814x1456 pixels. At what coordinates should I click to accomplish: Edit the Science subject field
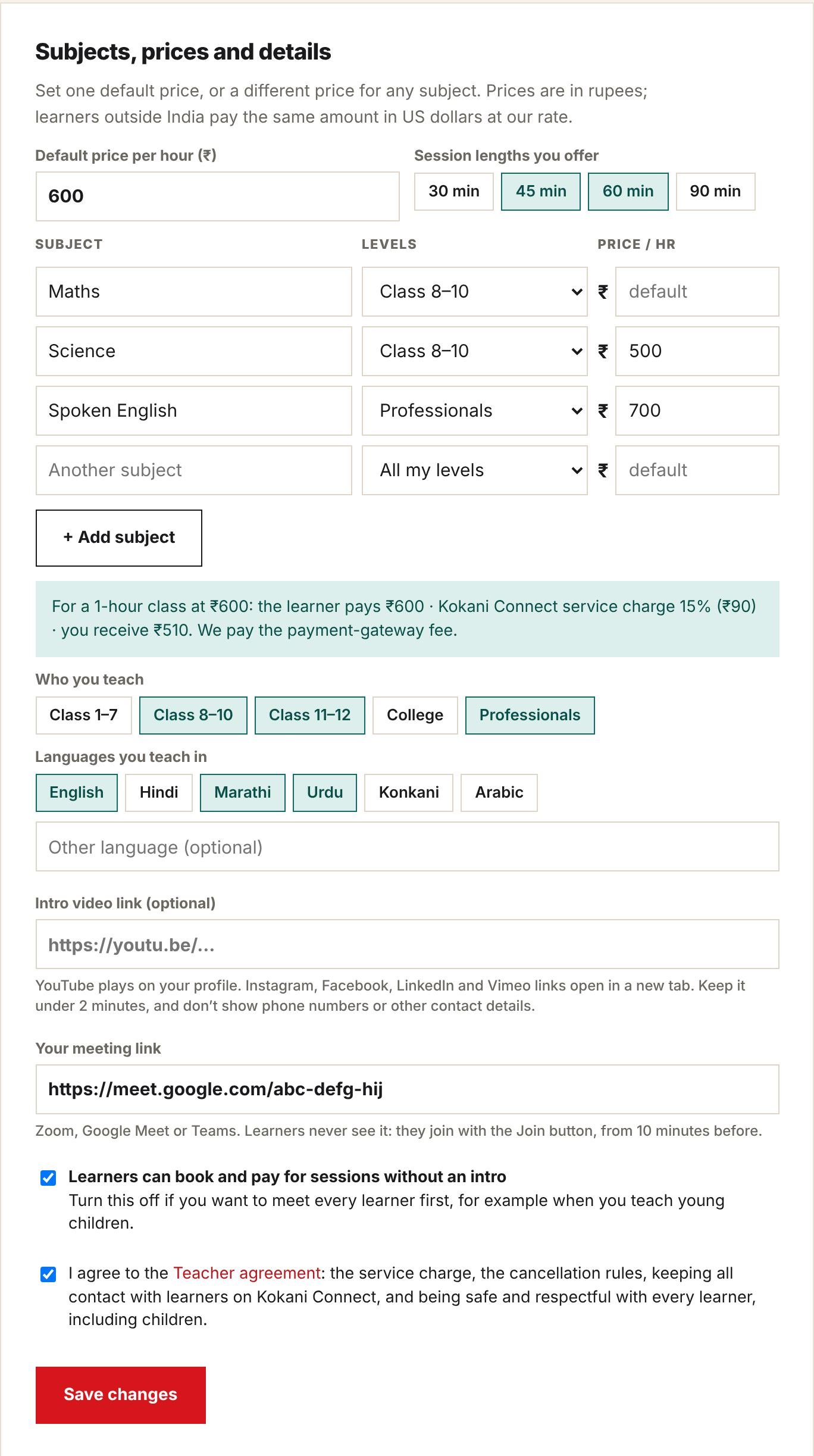click(x=193, y=351)
